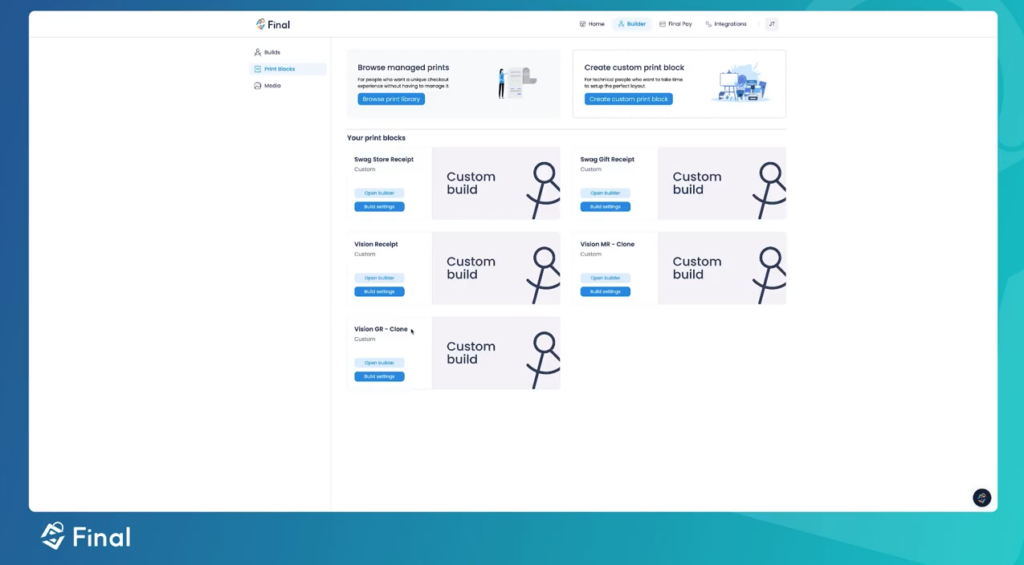Click the Vision MR - Clone custom build thumbnail
This screenshot has height=565, width=1024.
click(x=722, y=268)
